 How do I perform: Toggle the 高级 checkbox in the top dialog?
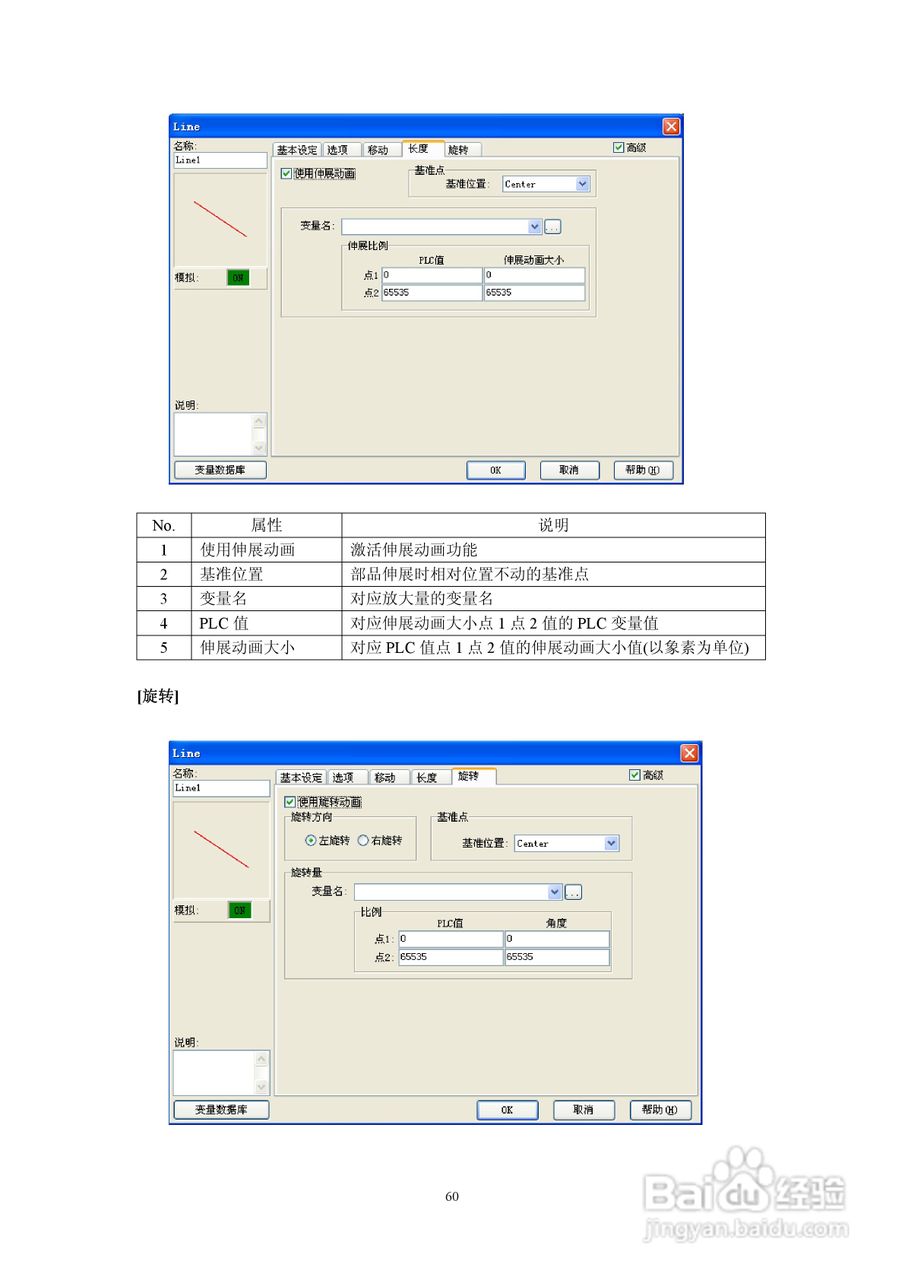619,146
